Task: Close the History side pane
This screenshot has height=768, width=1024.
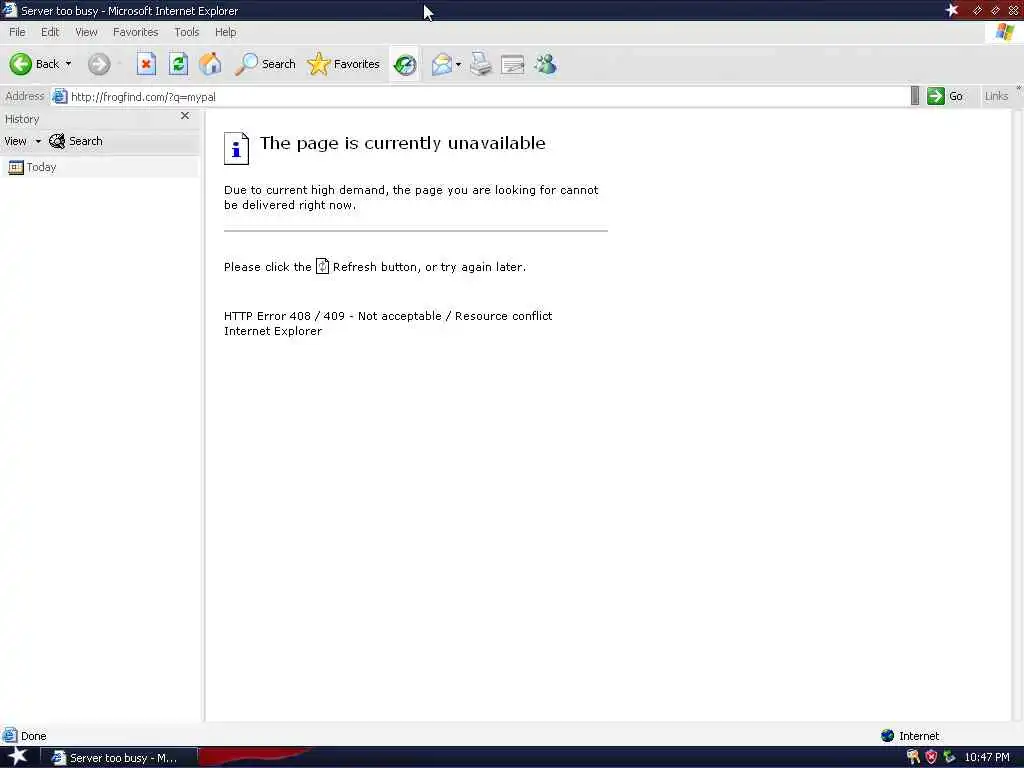Action: point(185,116)
